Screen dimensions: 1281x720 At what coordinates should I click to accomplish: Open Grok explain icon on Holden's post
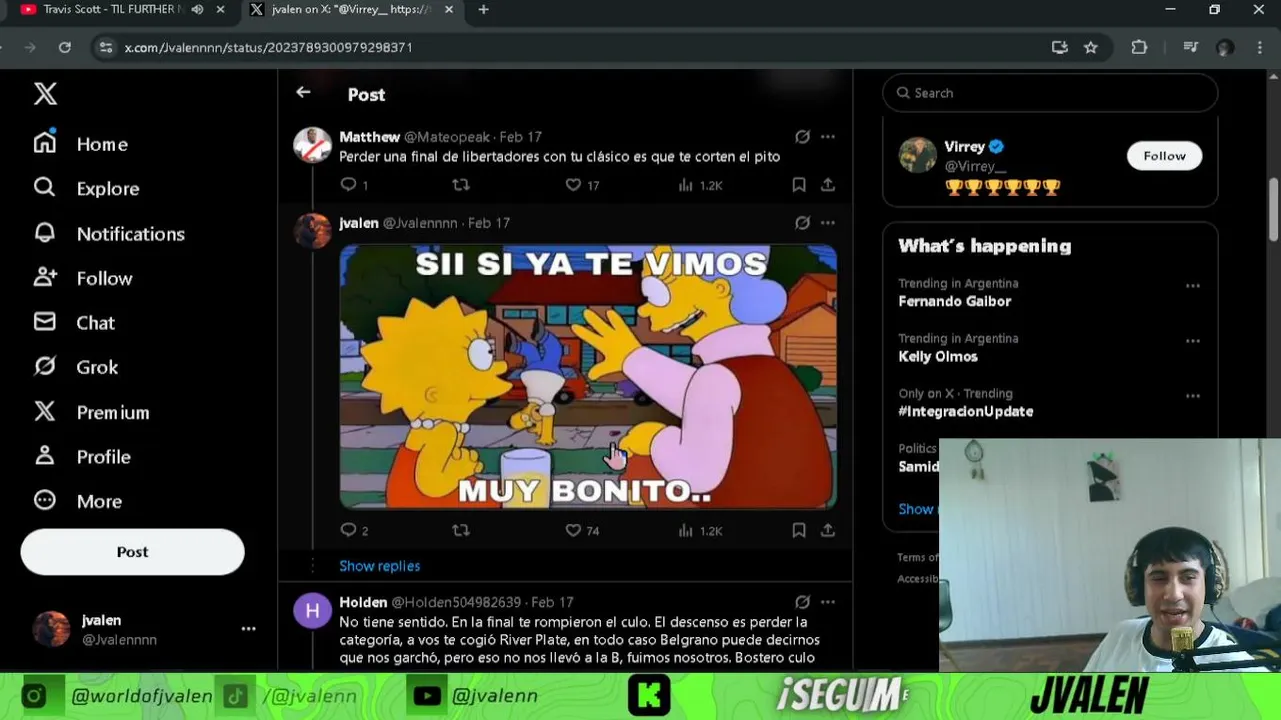802,602
